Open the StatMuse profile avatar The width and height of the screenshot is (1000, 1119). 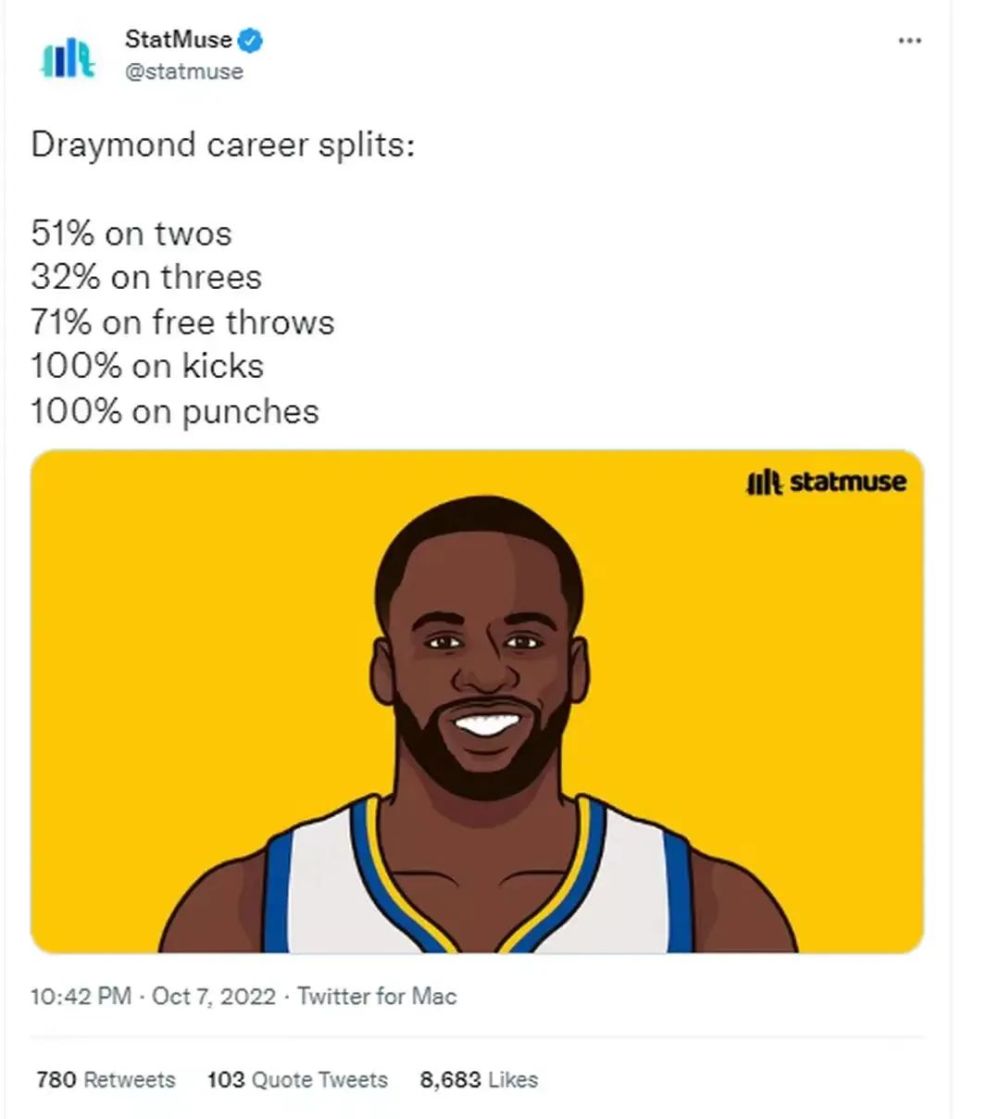(68, 58)
